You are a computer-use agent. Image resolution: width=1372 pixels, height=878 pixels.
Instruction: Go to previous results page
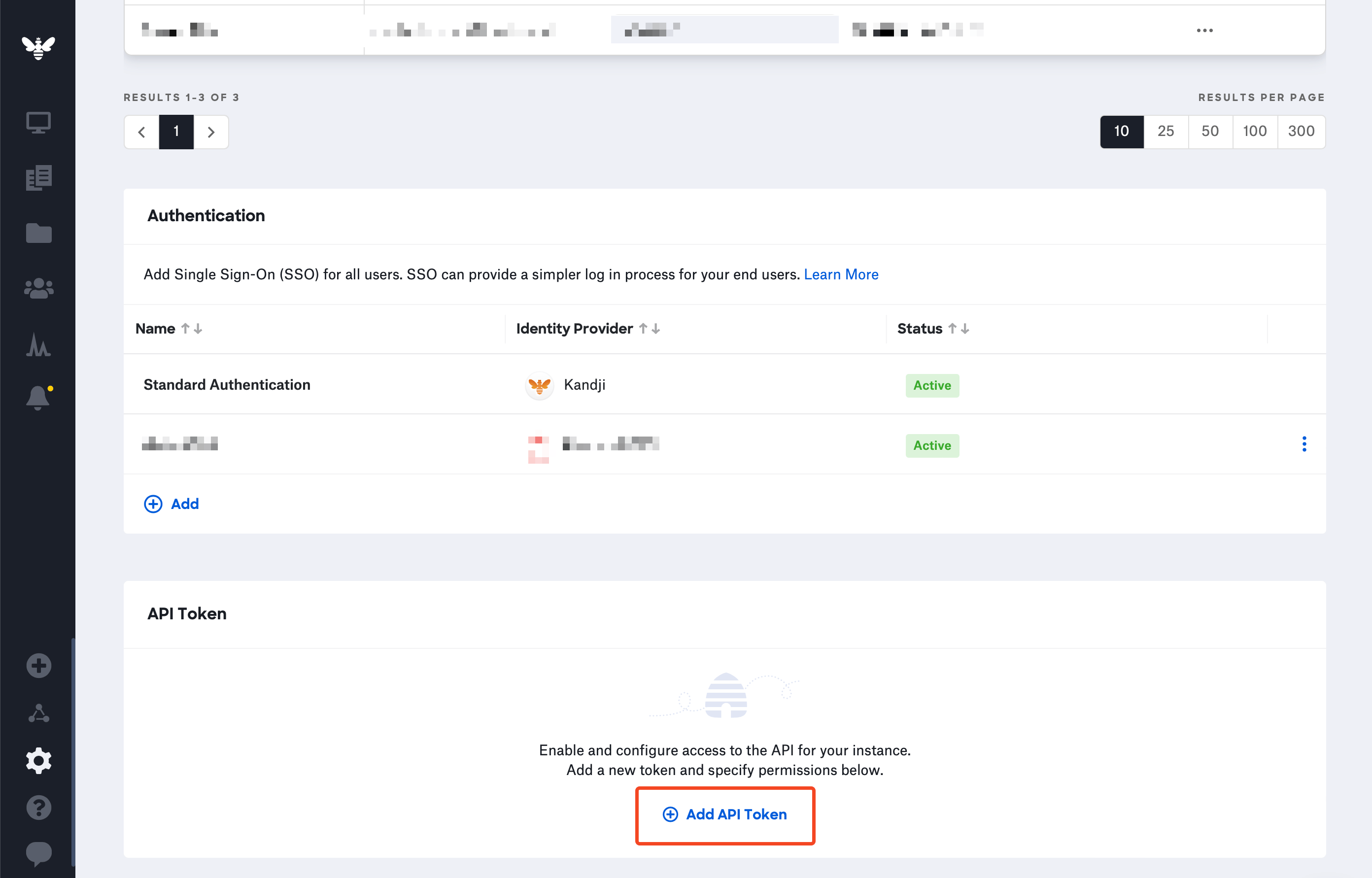tap(141, 132)
